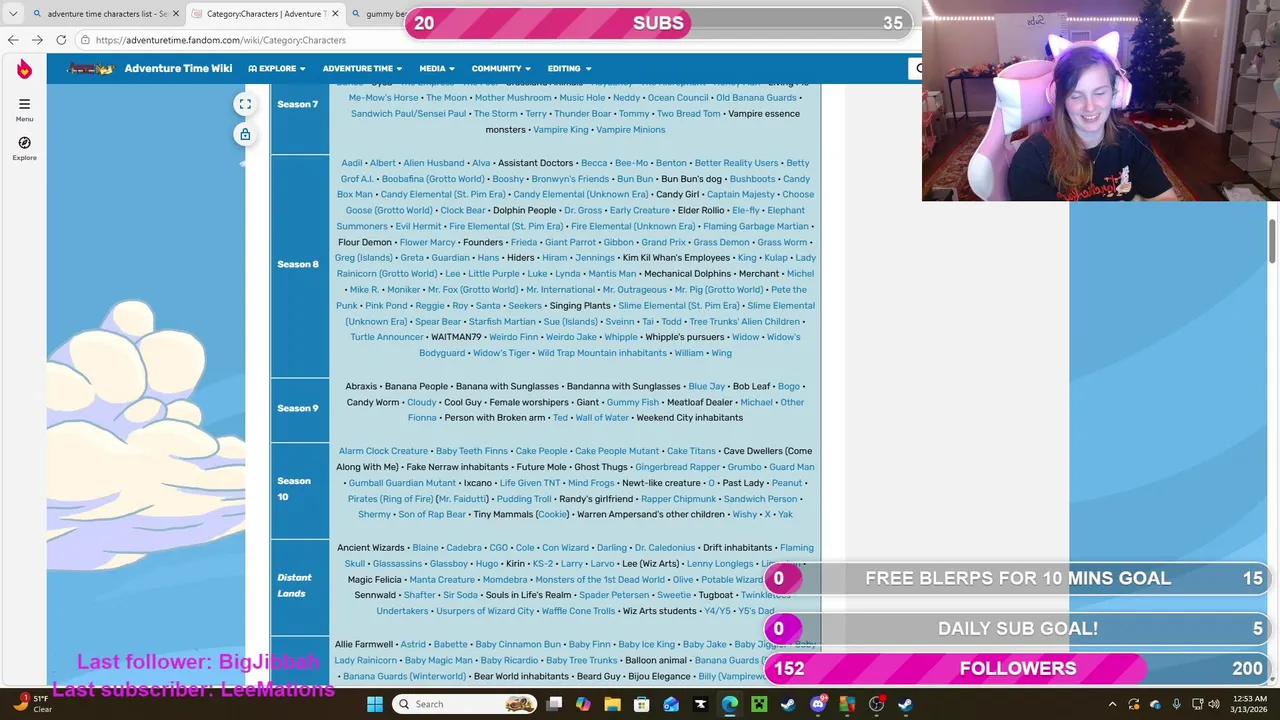This screenshot has height=720, width=1280.
Task: Click the FOLLOWERS goal progress bar
Action: pyautogui.click(x=1018, y=668)
